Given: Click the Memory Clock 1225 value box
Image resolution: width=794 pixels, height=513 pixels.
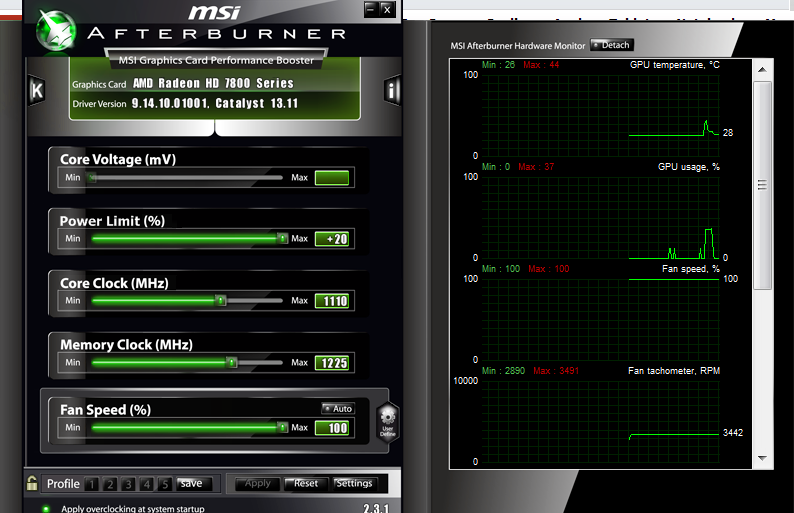Looking at the screenshot, I should click(x=332, y=363).
